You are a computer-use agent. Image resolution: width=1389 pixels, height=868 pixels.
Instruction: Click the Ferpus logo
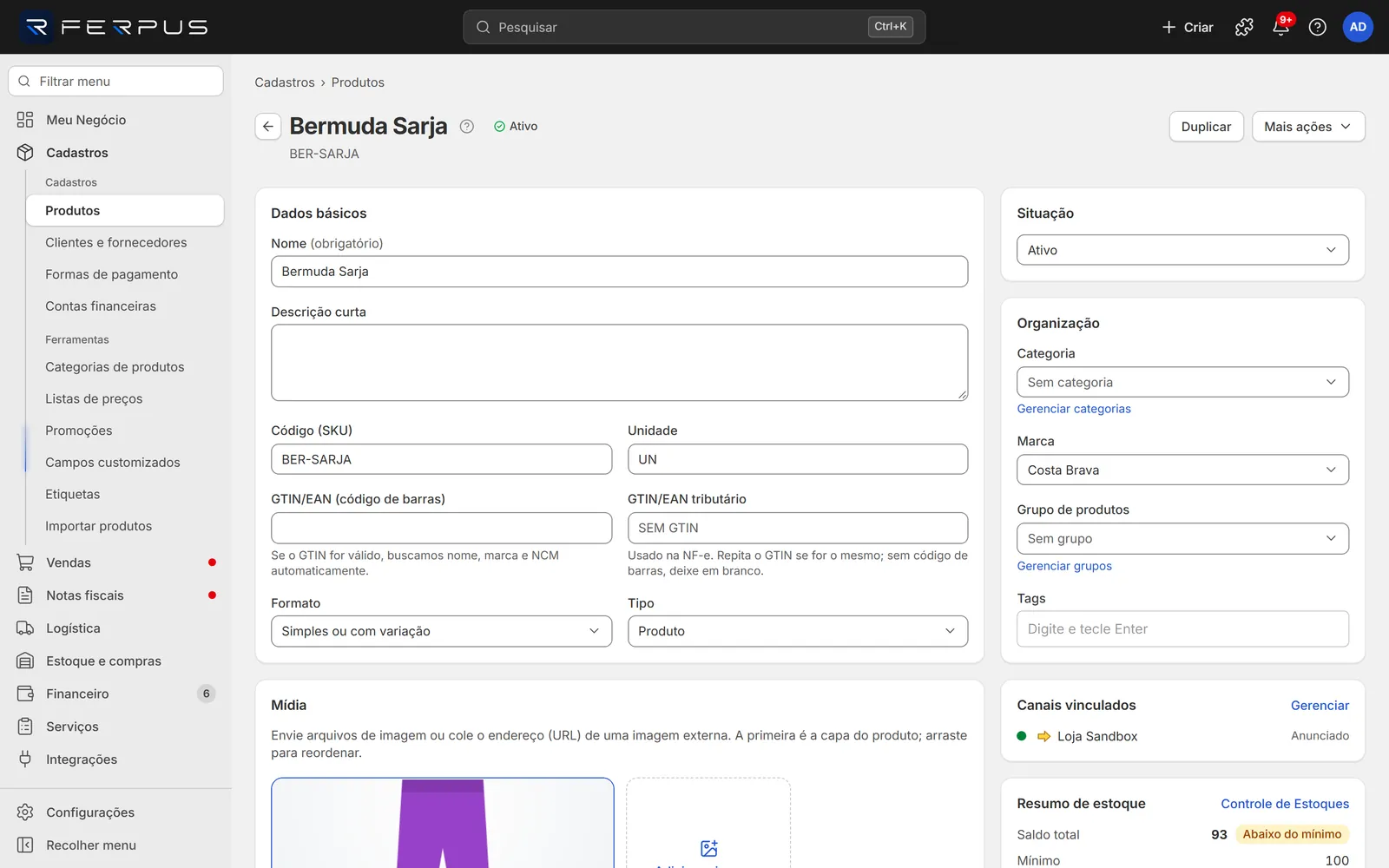tap(115, 27)
